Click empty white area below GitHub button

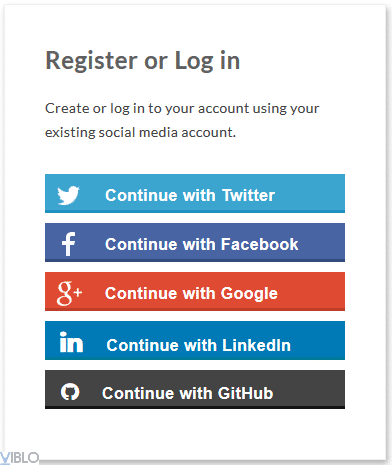point(195,433)
